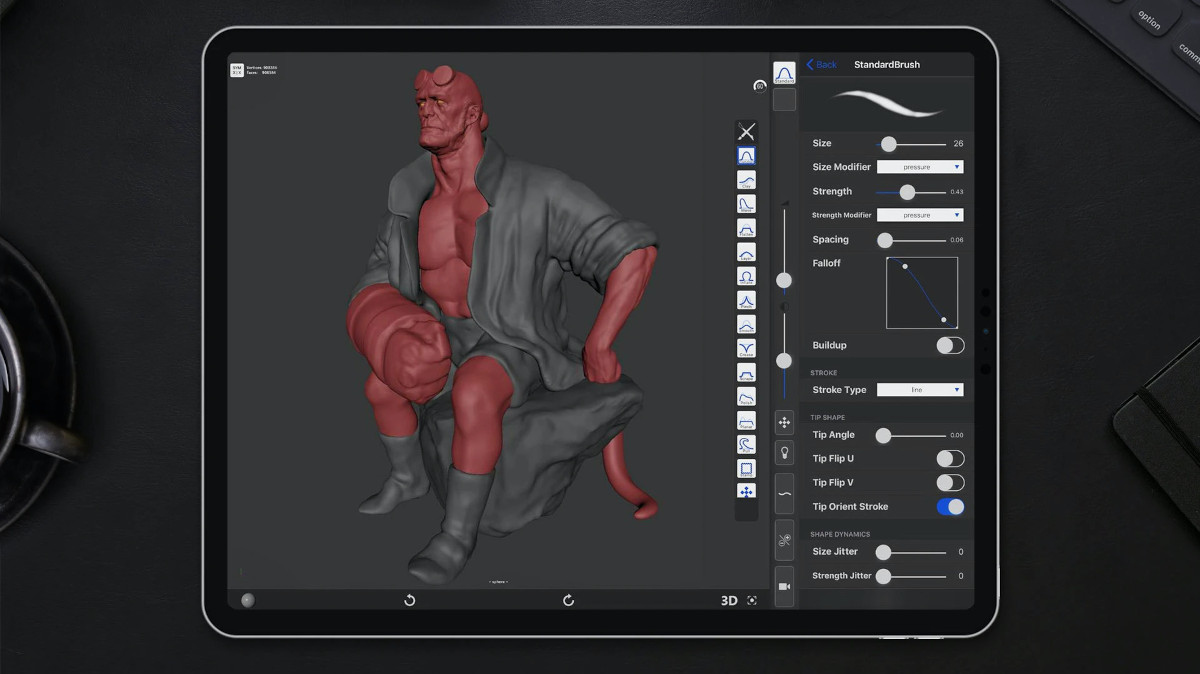Enable the Buildup toggle
The height and width of the screenshot is (674, 1200).
pos(950,345)
